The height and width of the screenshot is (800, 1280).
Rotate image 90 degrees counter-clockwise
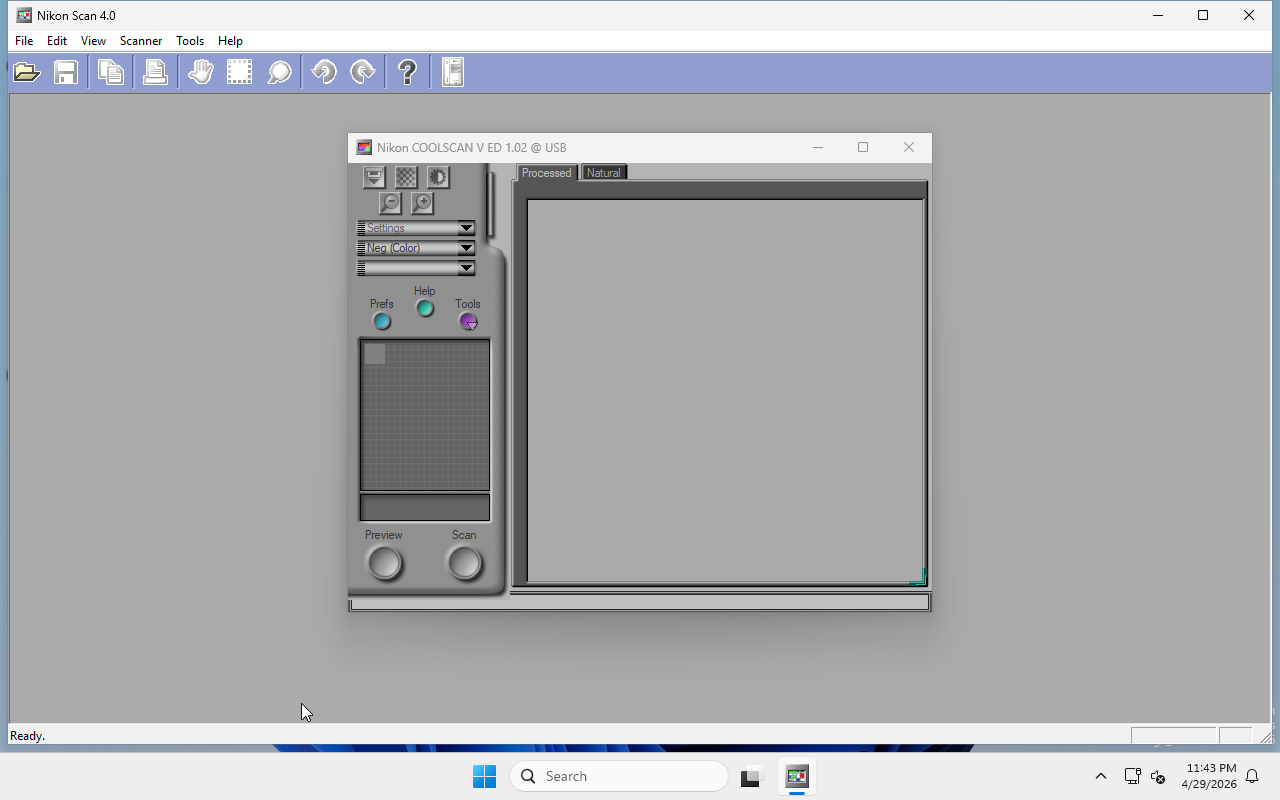[x=324, y=72]
